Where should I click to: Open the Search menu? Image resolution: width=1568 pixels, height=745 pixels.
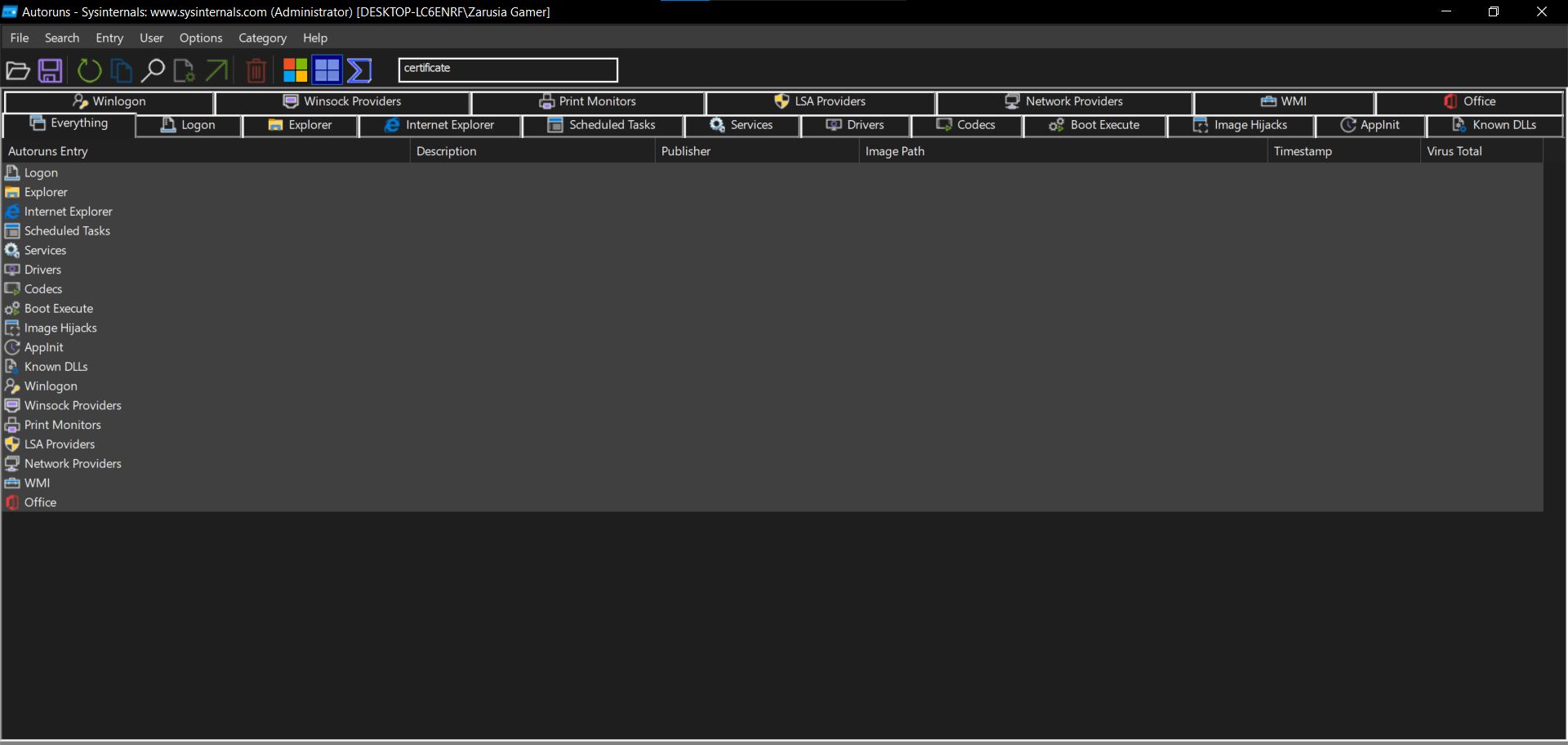click(x=62, y=38)
